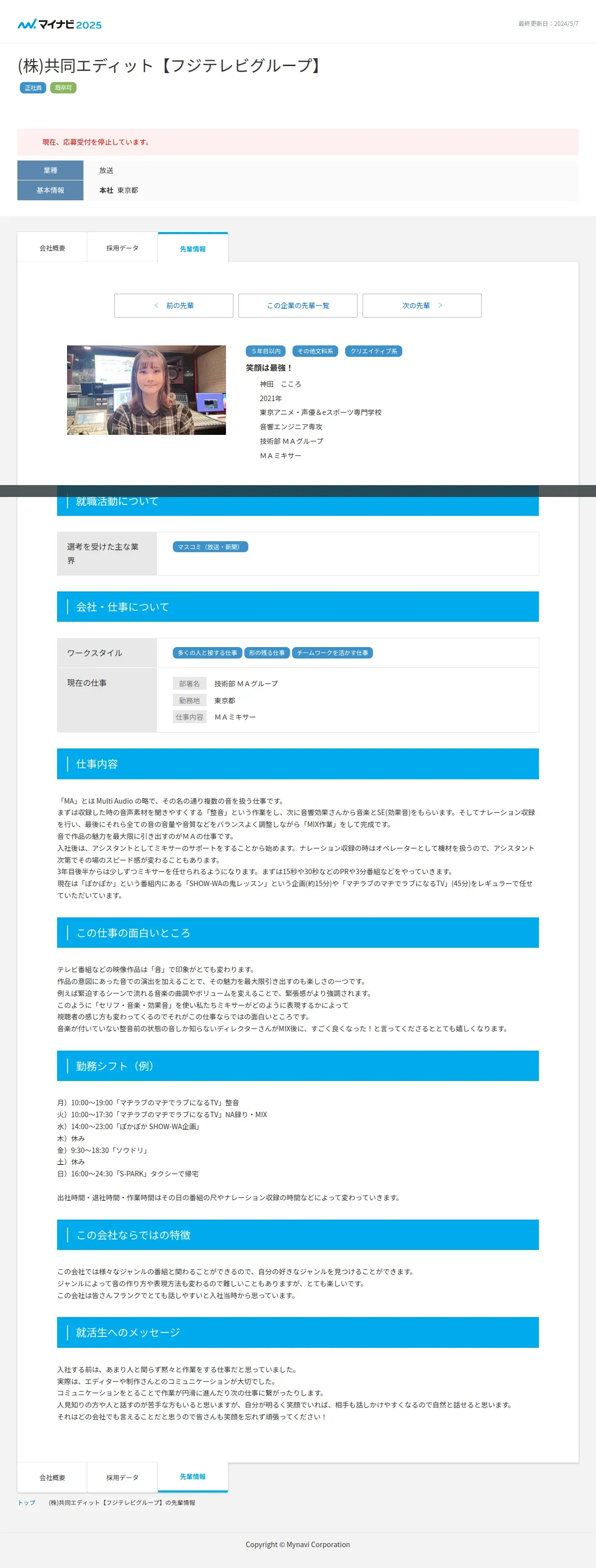596x1568 pixels.
Task: Click the 正社員 badge
Action: [x=33, y=87]
